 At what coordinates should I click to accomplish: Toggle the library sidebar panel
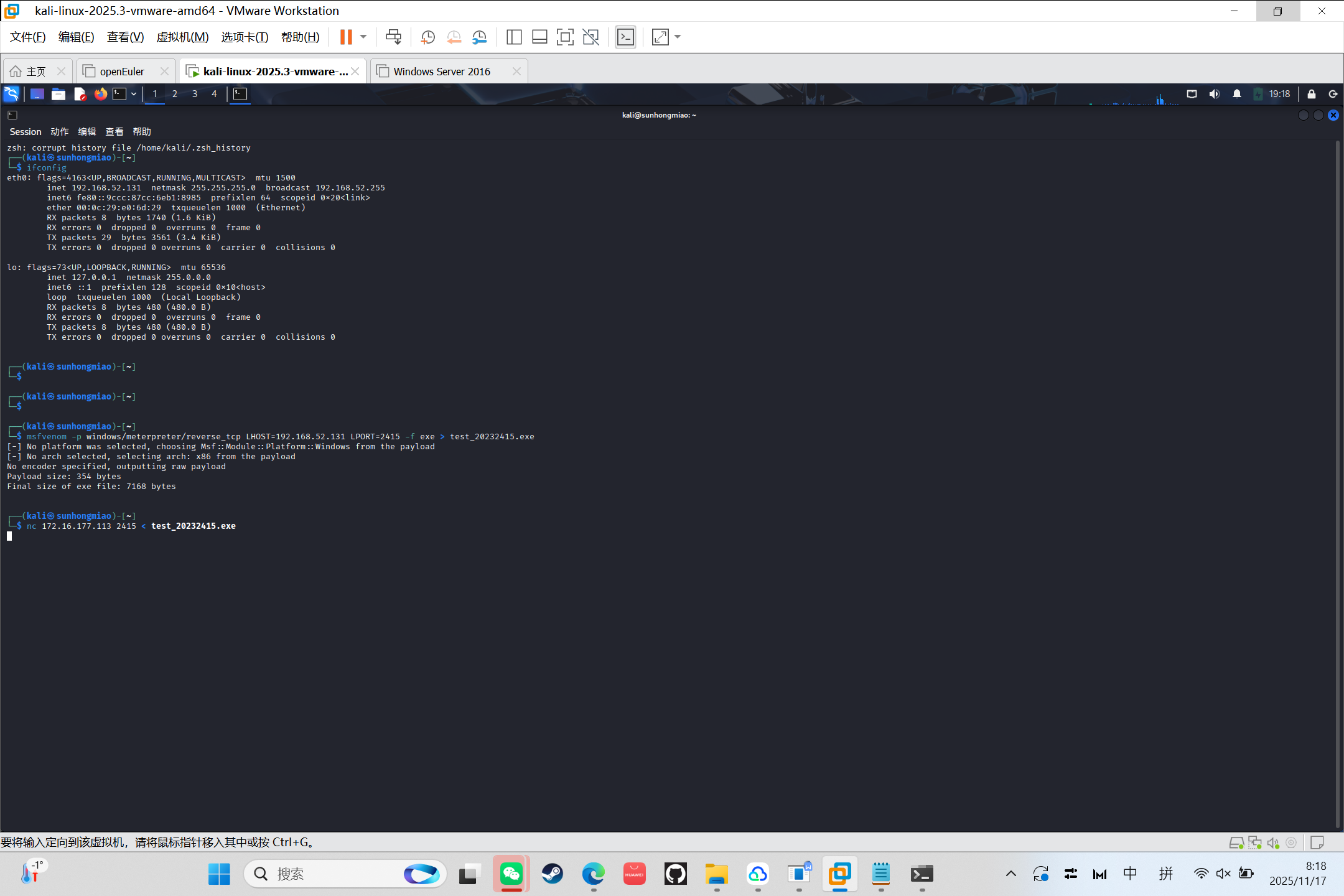[514, 37]
